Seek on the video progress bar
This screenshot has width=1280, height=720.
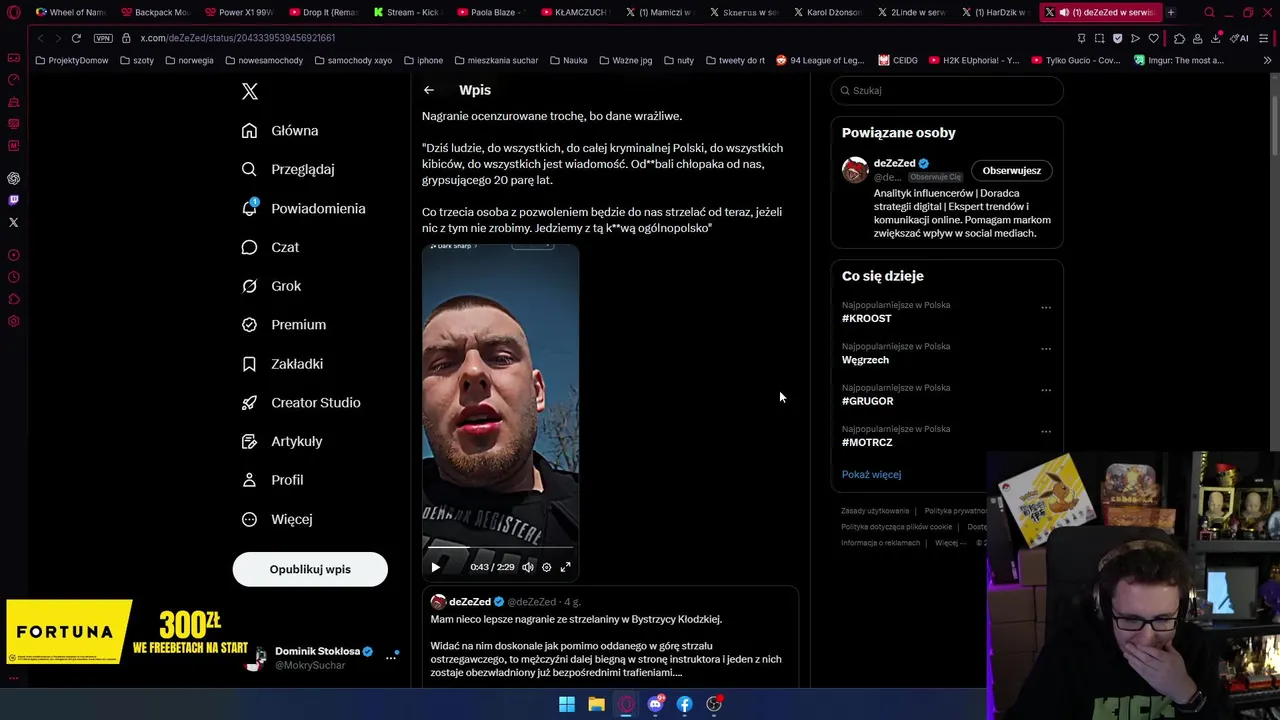point(500,548)
